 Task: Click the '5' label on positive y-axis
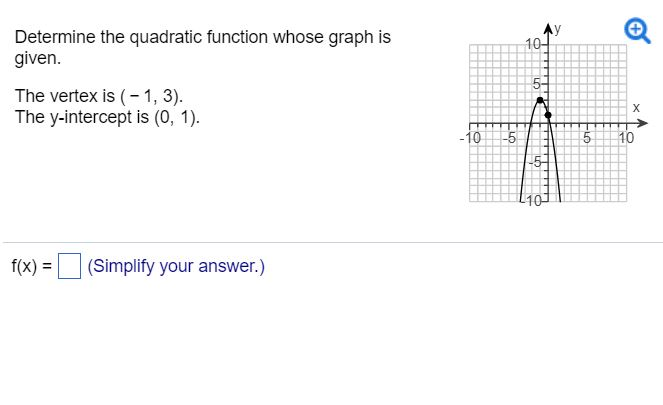536,84
